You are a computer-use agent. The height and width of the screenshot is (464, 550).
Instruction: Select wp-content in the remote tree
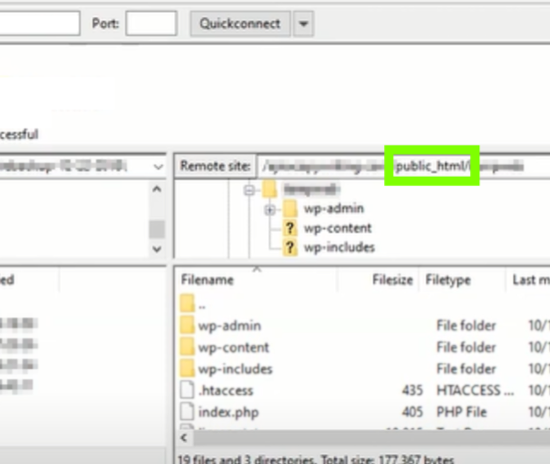pos(337,228)
